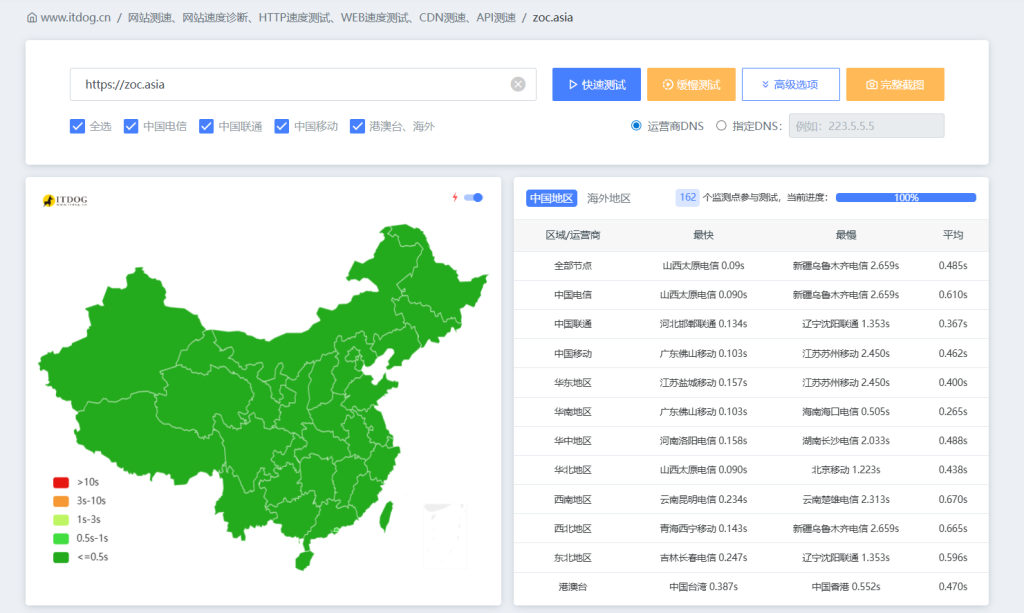Uncheck the 中国电信 checkbox
The image size is (1024, 613).
pyautogui.click(x=131, y=126)
